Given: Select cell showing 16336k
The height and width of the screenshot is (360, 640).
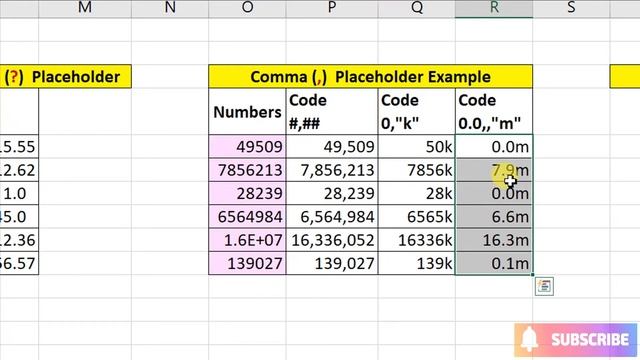Looking at the screenshot, I should pyautogui.click(x=417, y=240).
